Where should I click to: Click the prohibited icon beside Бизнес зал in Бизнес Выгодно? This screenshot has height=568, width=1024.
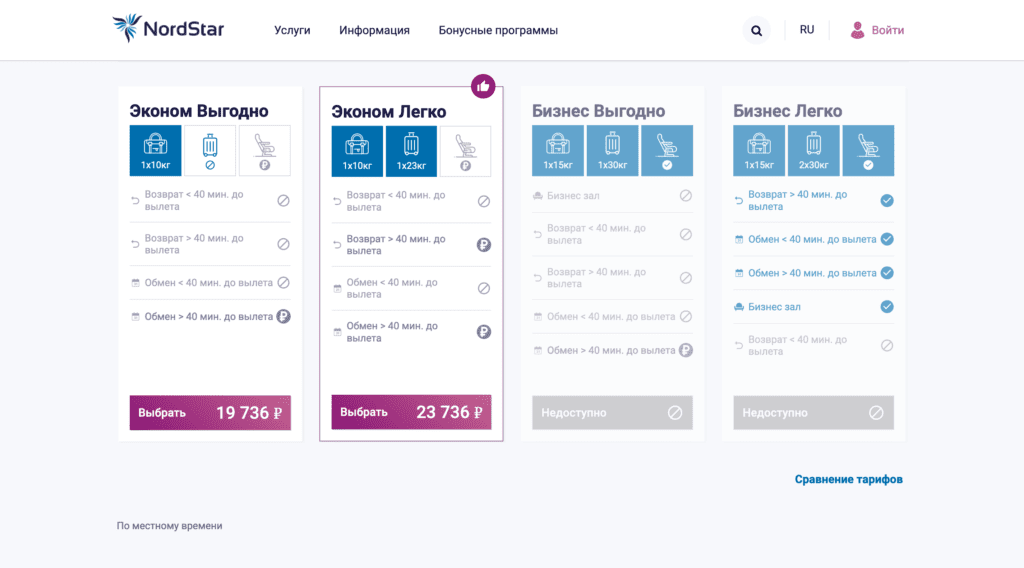[685, 195]
